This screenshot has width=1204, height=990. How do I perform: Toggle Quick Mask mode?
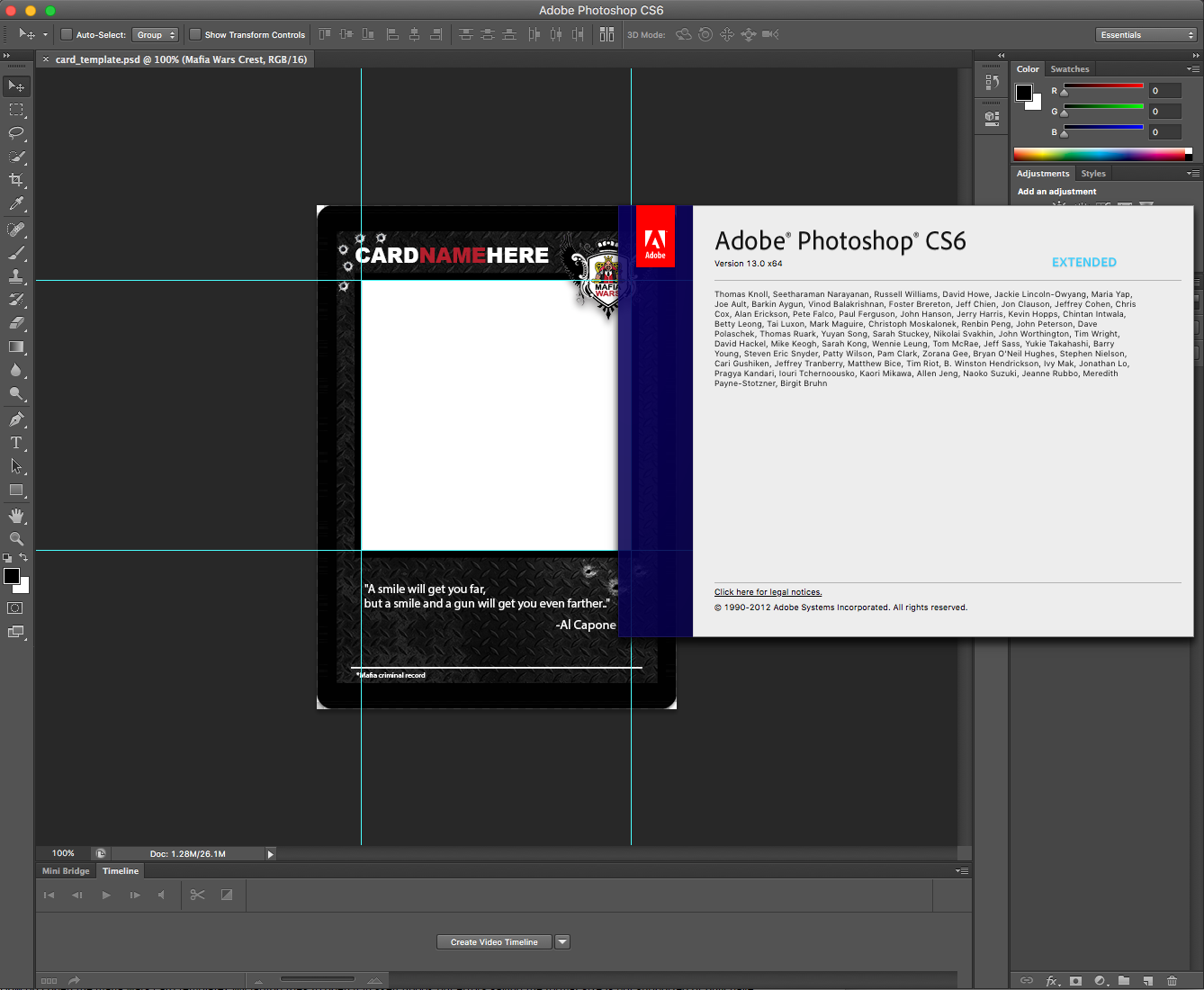coord(15,608)
